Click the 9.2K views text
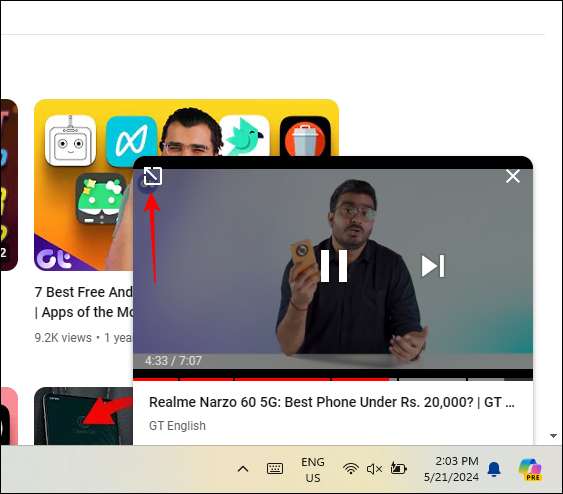 point(63,338)
